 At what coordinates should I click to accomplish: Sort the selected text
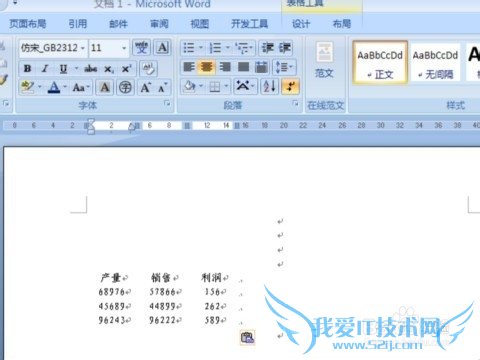[269, 87]
